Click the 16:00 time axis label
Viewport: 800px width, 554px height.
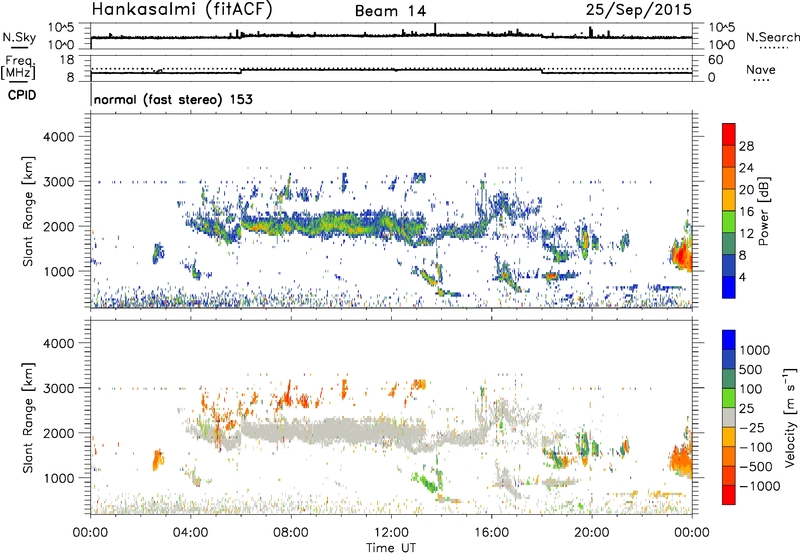[491, 533]
